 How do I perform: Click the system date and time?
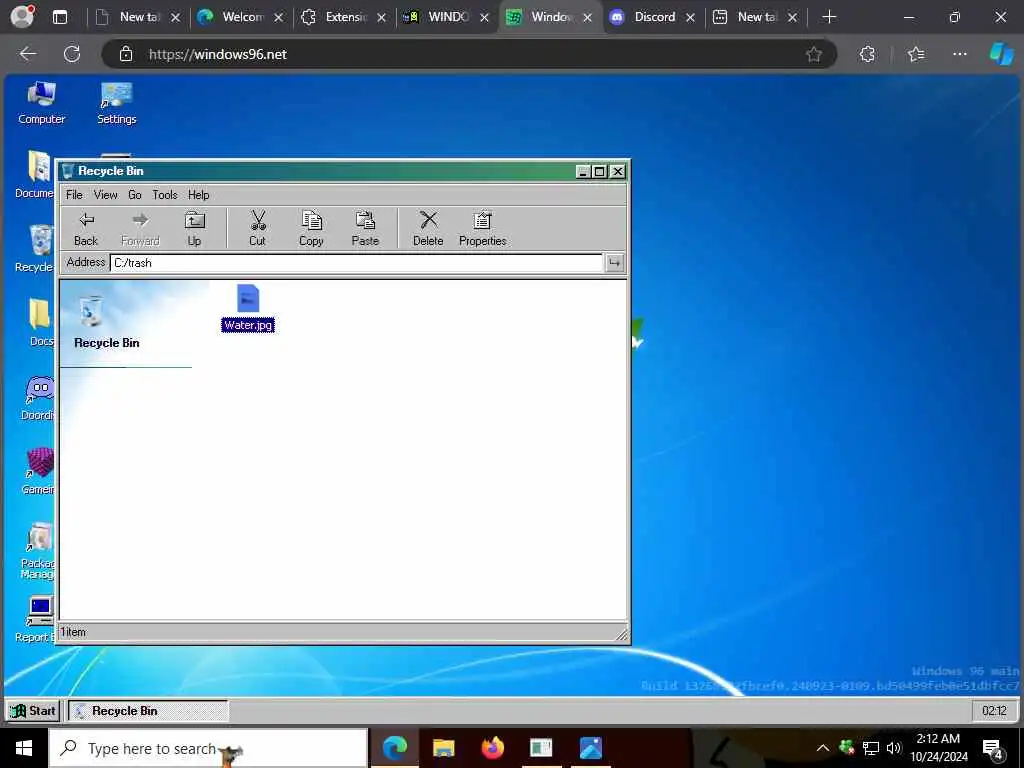[938, 748]
